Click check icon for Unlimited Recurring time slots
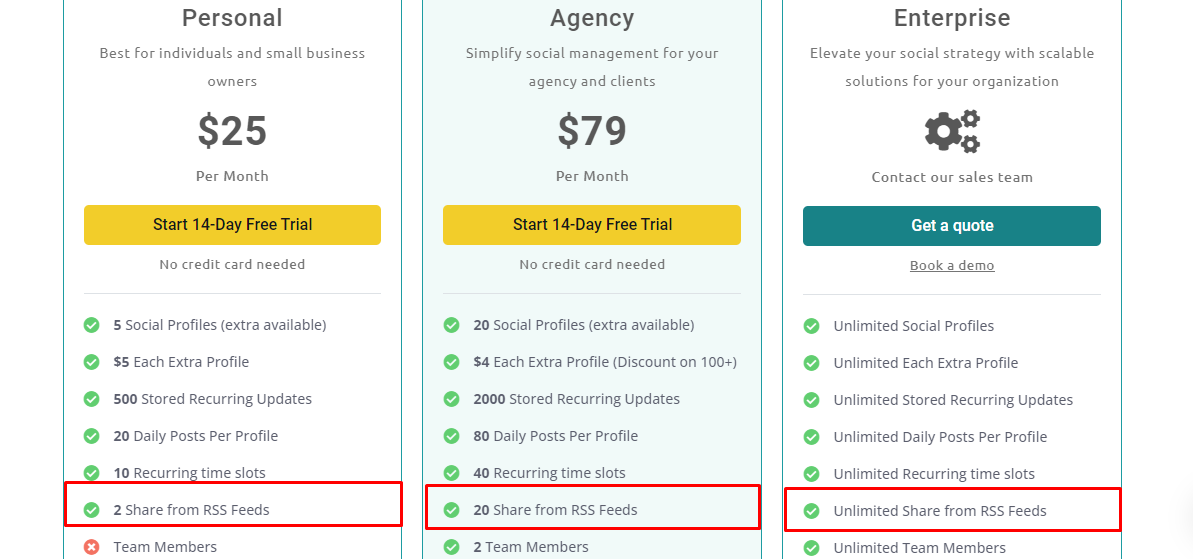 [811, 474]
